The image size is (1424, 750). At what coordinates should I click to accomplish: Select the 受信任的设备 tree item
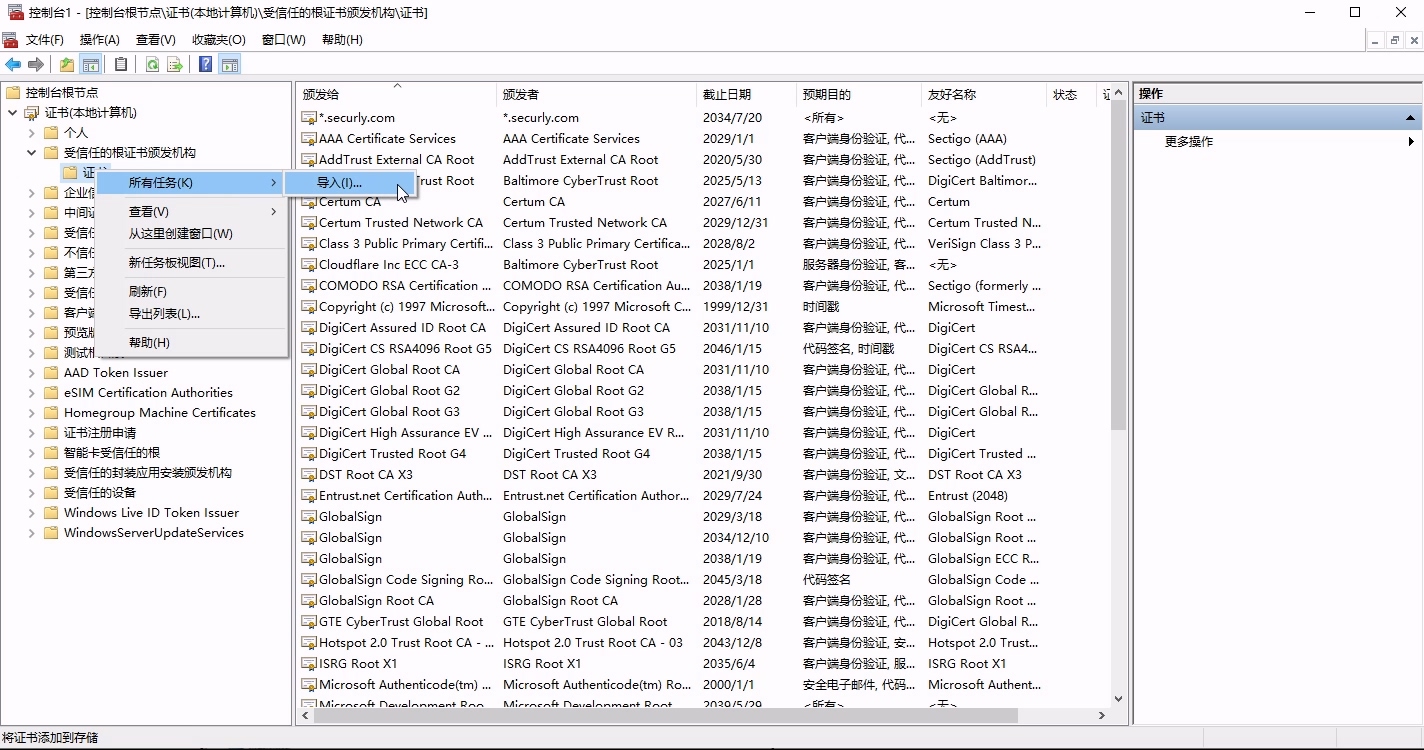click(x=100, y=492)
